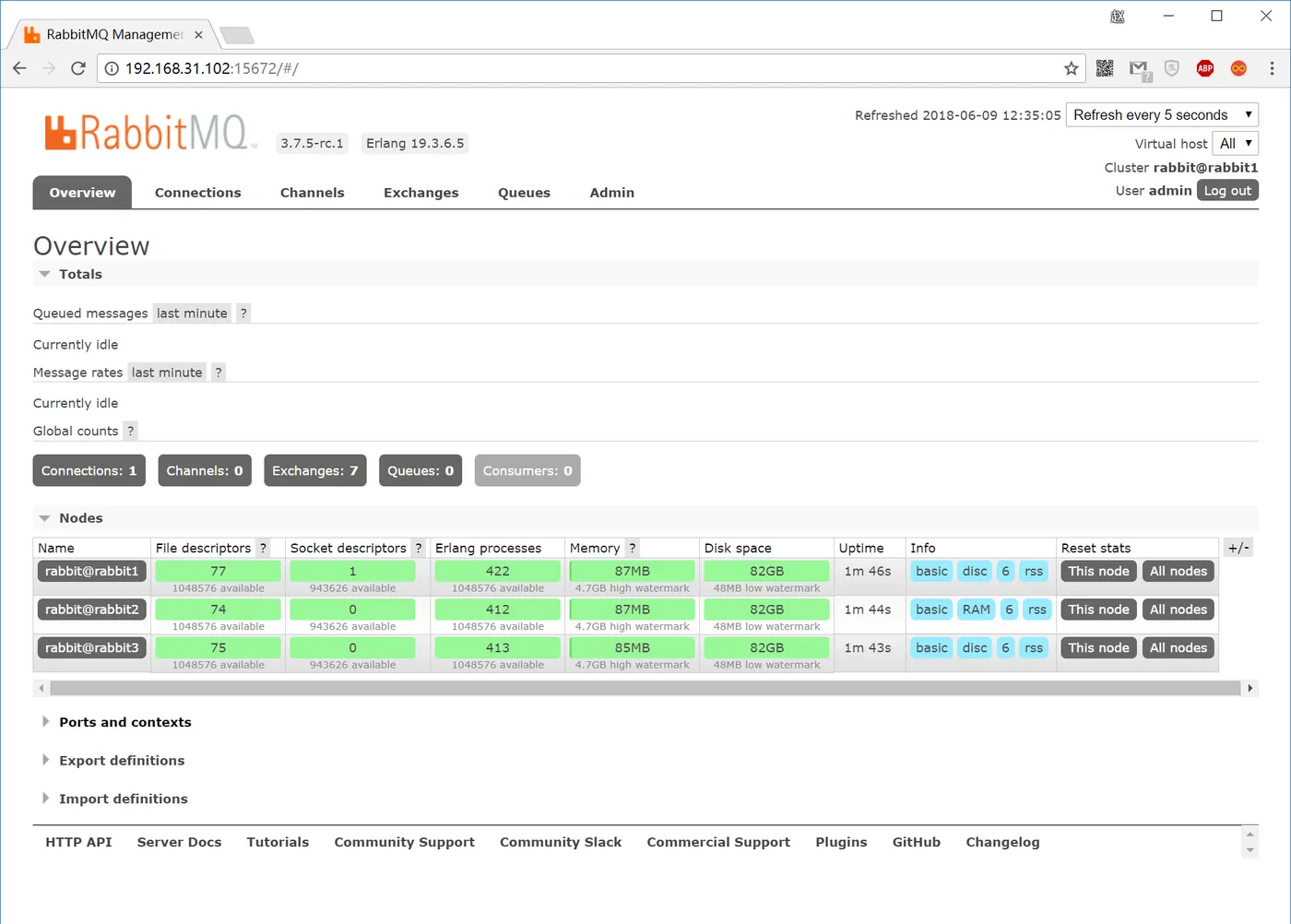The image size is (1291, 924).
Task: Open Channels: 0 count button
Action: tap(205, 470)
